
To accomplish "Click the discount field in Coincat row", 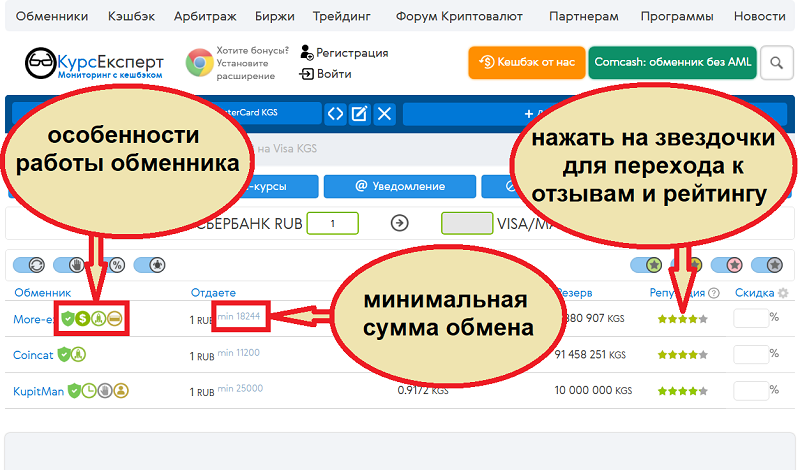I will click(x=751, y=354).
